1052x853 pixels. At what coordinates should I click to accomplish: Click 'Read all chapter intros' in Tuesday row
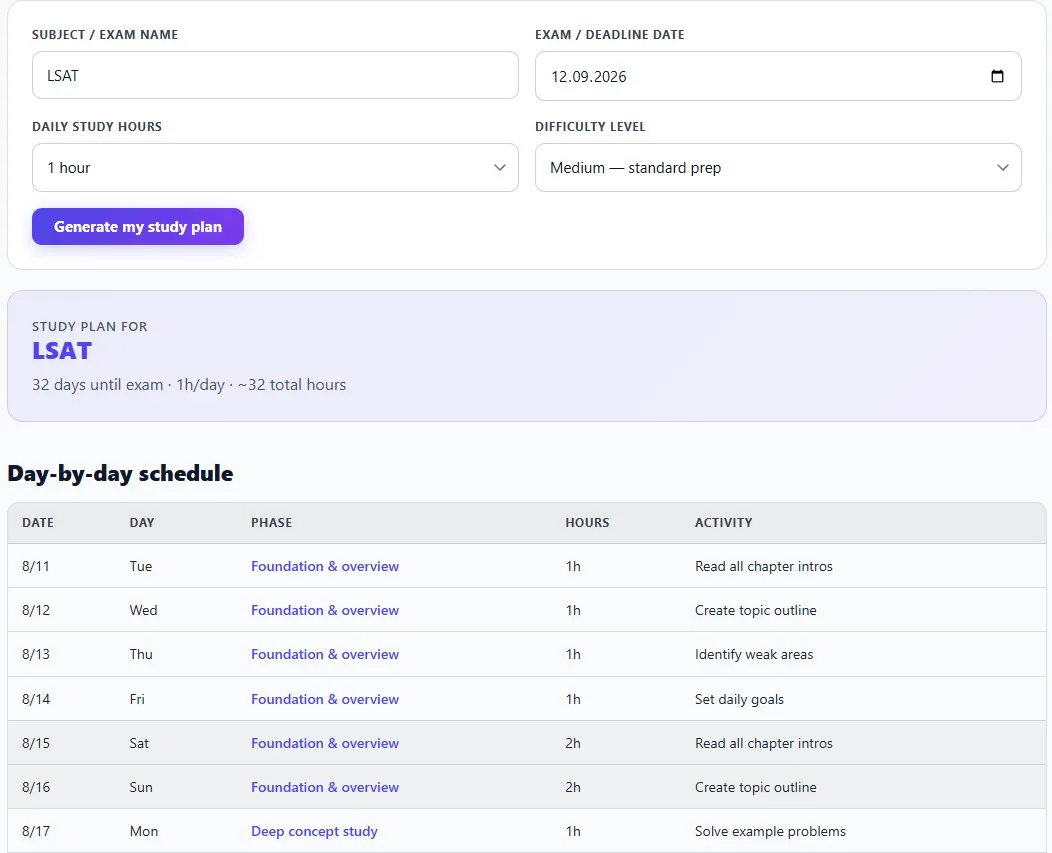point(764,566)
